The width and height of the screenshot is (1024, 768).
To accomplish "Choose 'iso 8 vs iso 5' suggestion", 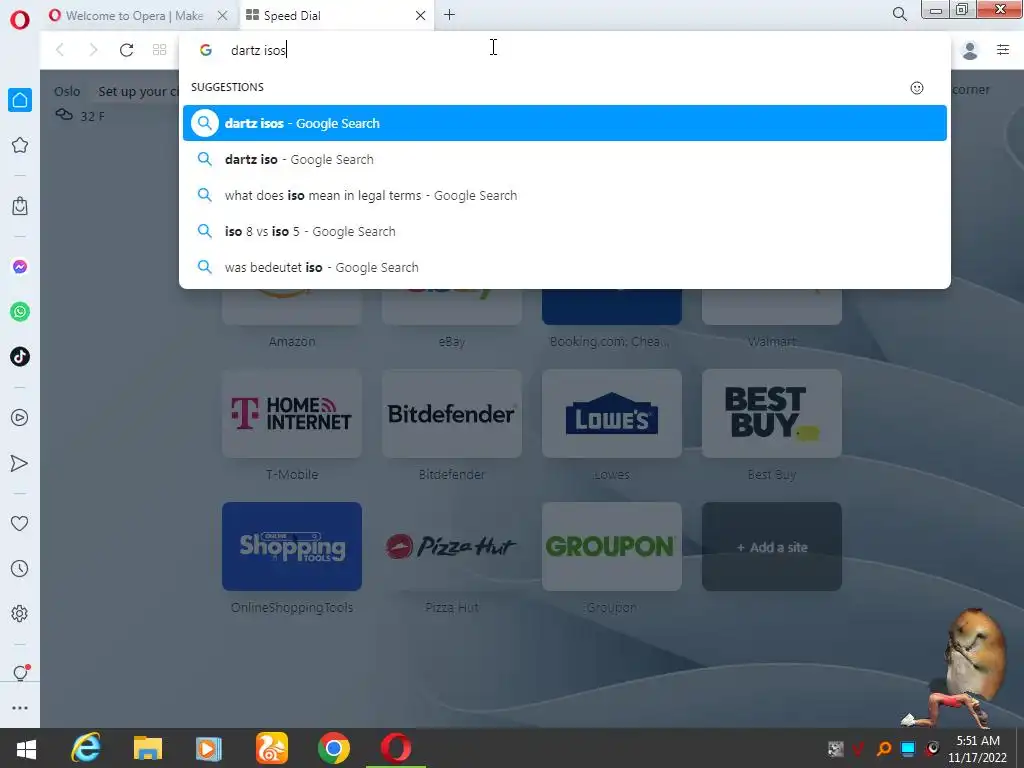I will 564,231.
